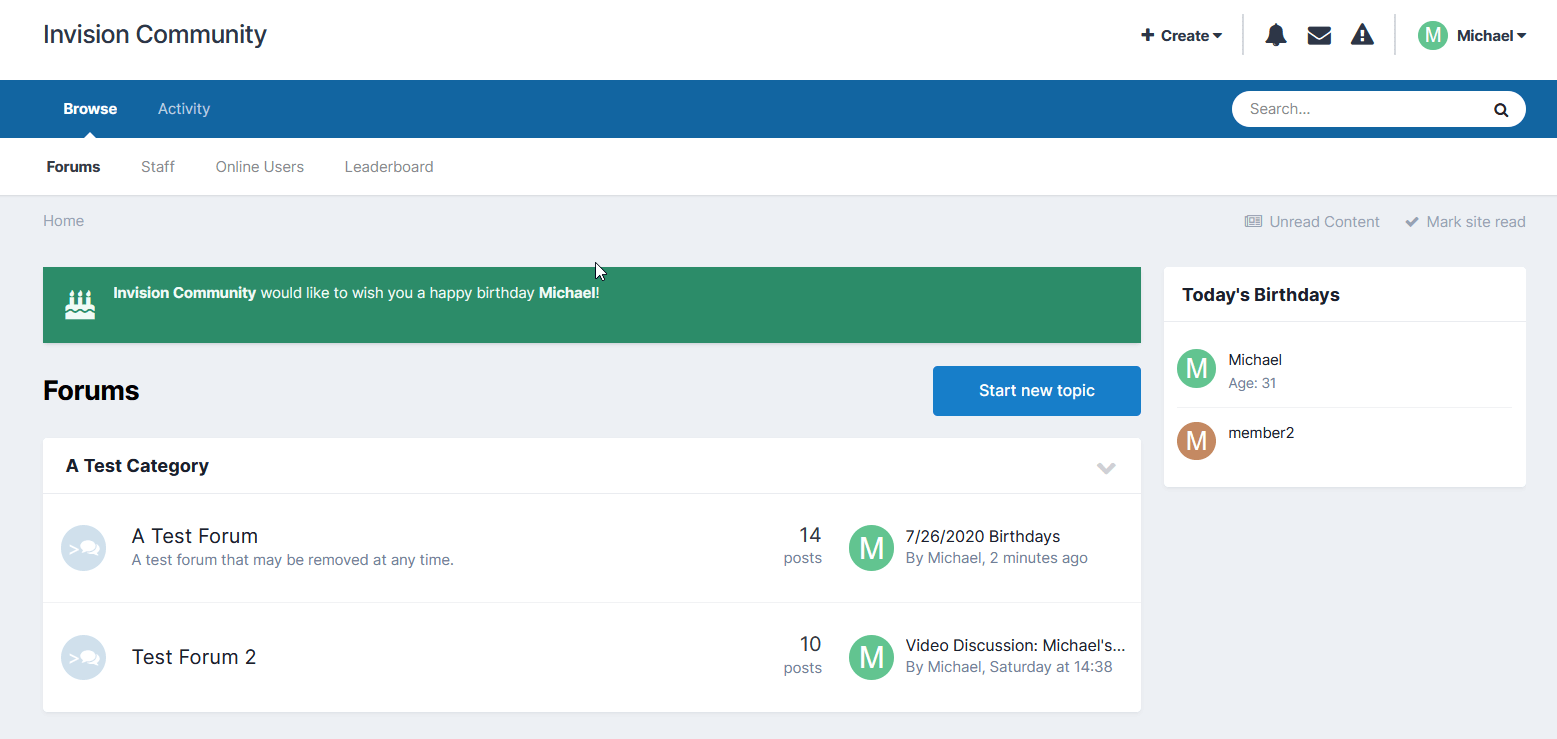Click the member2 name in Today's Birthdays
Image resolution: width=1557 pixels, height=739 pixels.
click(1261, 433)
